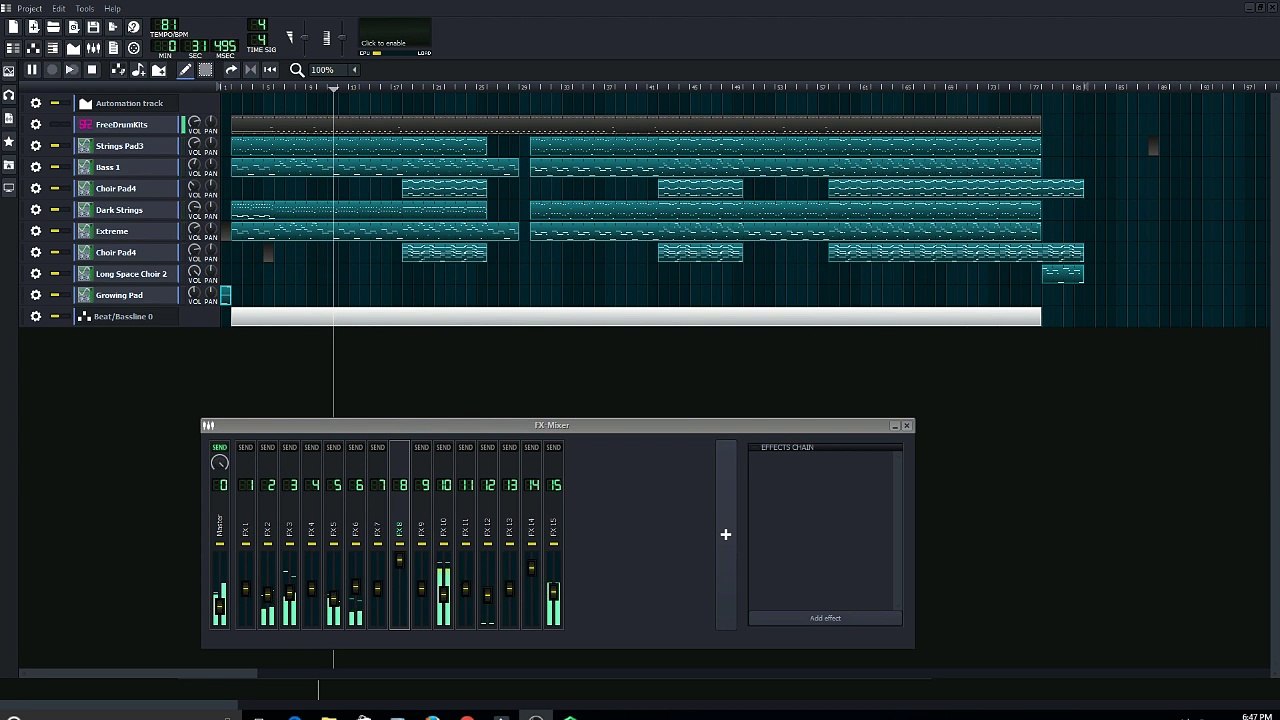Stop song playback
1280x720 pixels.
[x=92, y=70]
